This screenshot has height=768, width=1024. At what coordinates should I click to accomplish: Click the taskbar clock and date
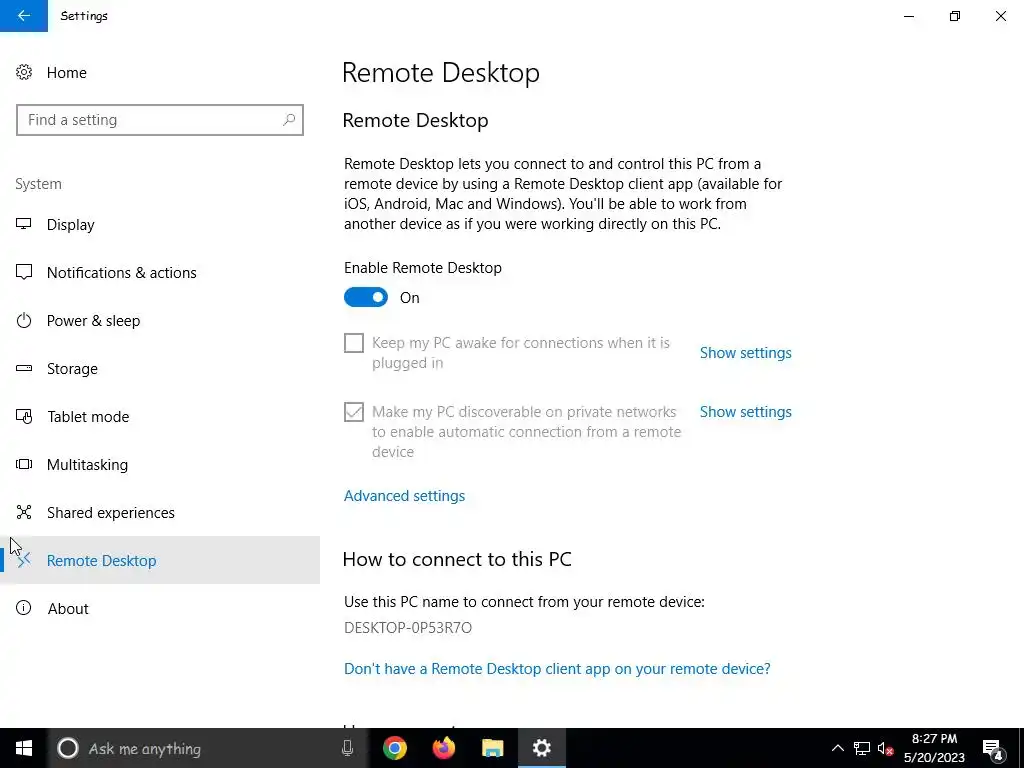click(x=934, y=748)
